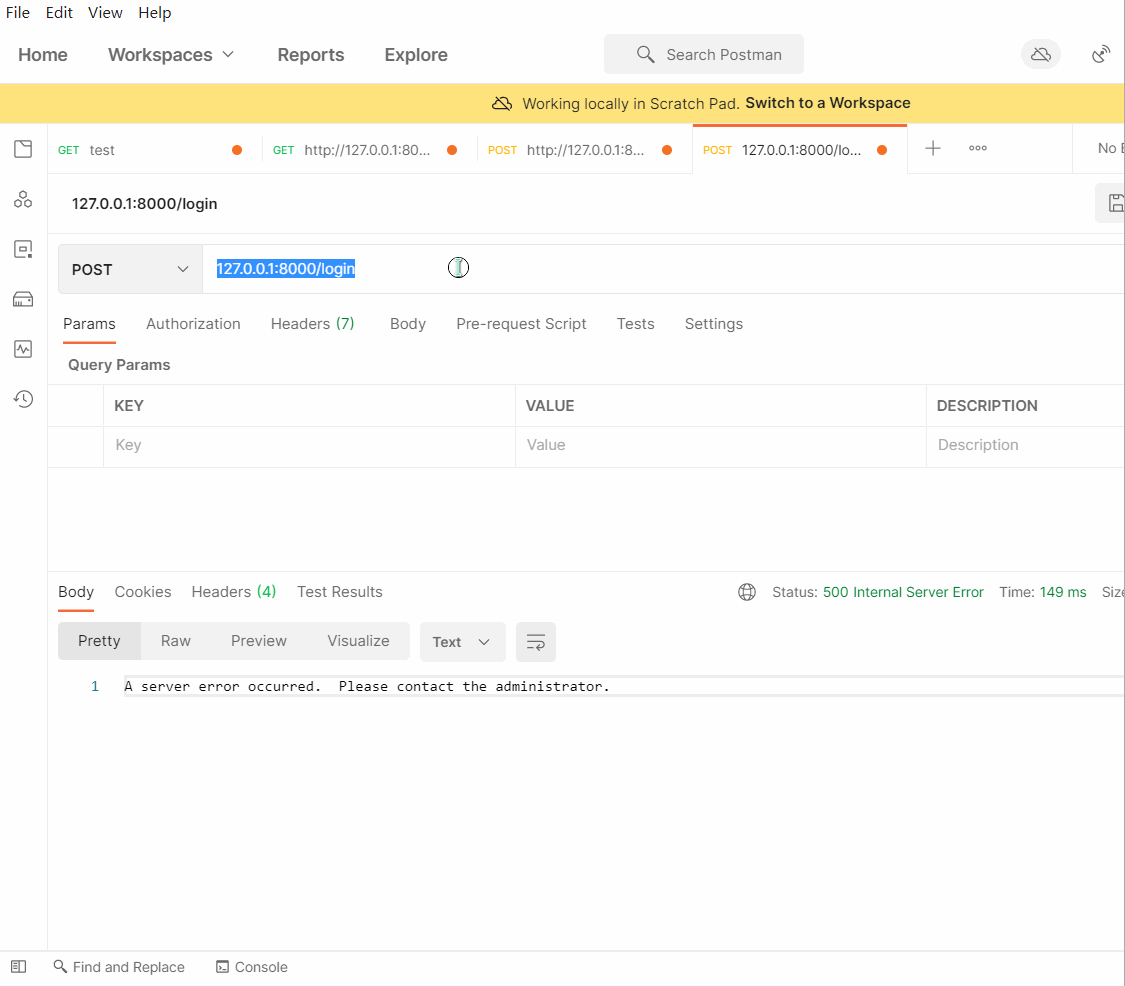Image resolution: width=1125 pixels, height=986 pixels.
Task: Open Mock Servers sidebar icon
Action: click(23, 299)
